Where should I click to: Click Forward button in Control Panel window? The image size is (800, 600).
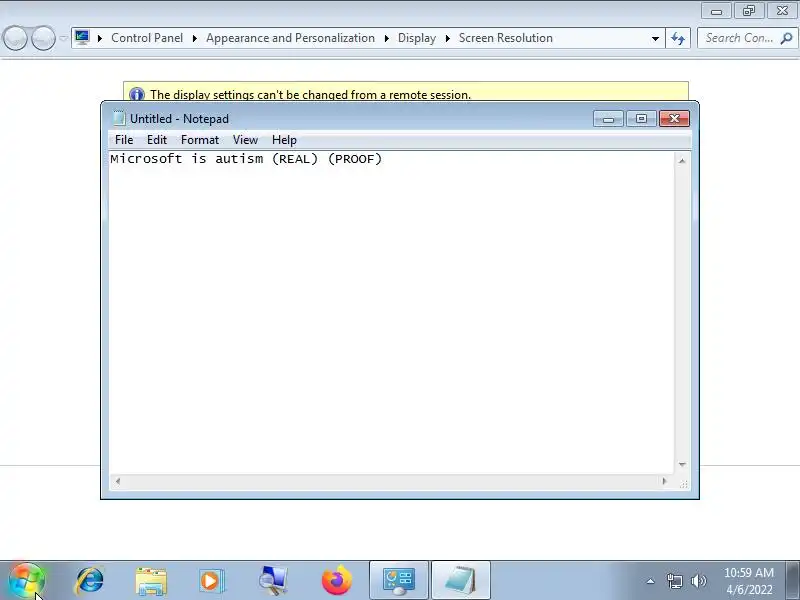pyautogui.click(x=43, y=38)
